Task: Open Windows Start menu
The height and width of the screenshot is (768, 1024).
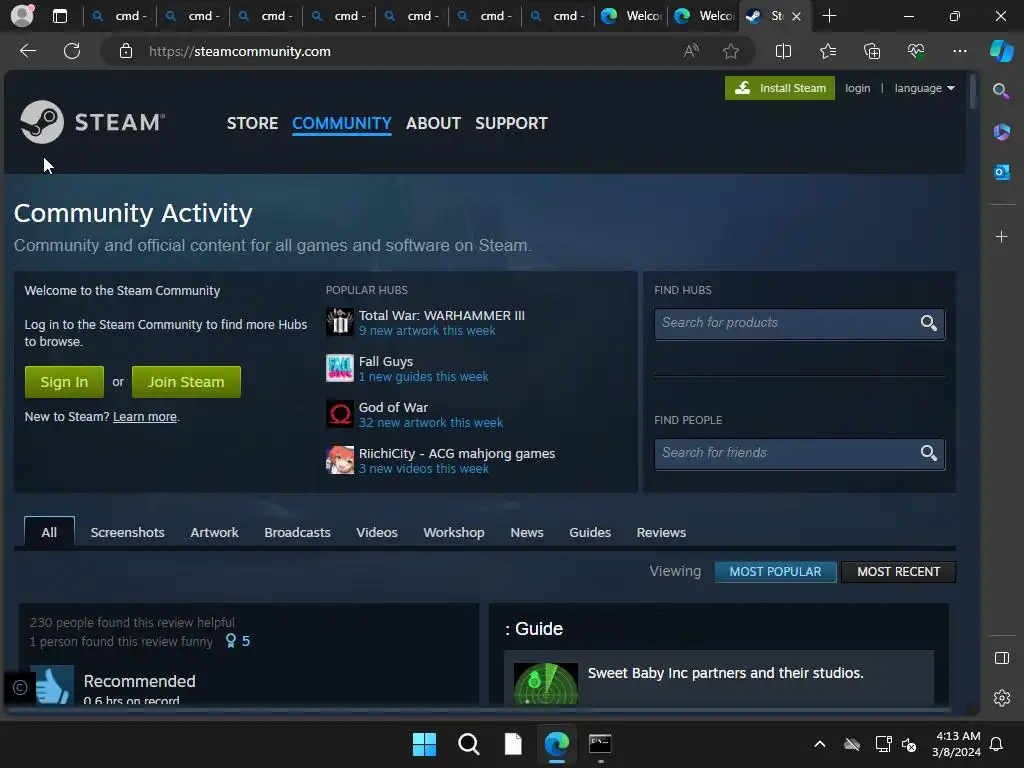Action: coord(424,744)
